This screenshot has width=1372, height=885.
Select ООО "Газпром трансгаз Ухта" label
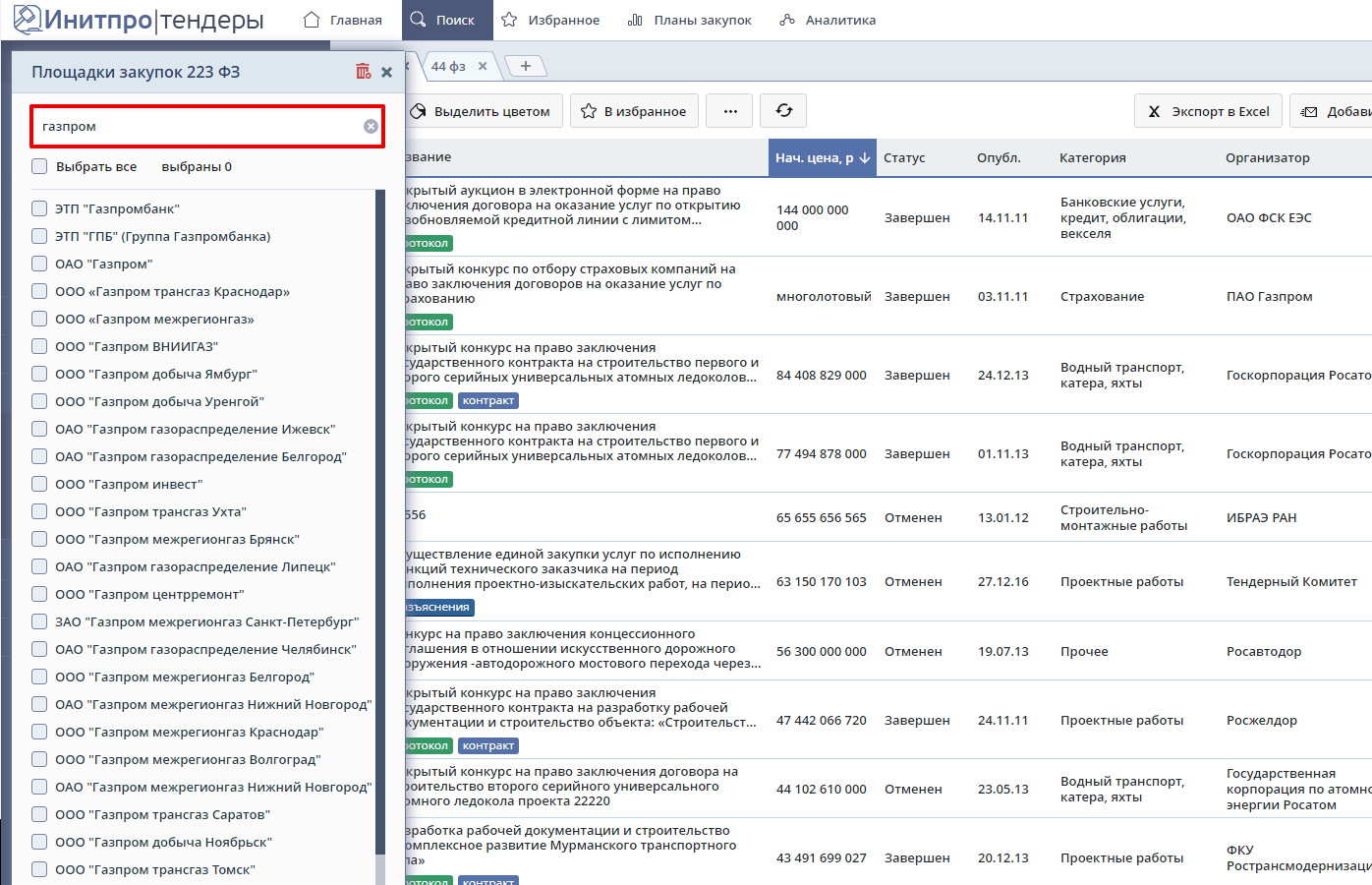(x=150, y=511)
